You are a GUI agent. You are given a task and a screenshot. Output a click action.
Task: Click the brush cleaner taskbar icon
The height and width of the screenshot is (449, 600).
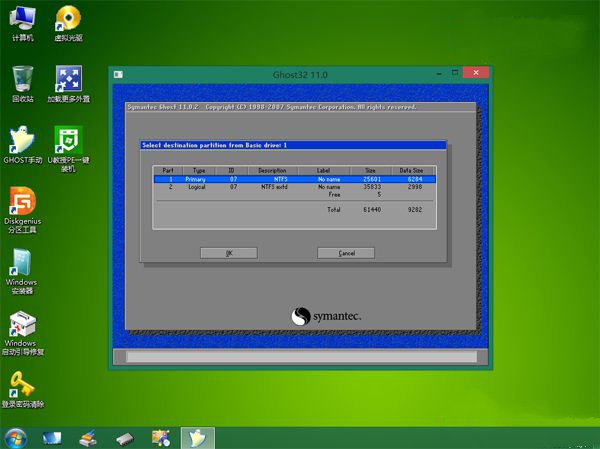88,438
